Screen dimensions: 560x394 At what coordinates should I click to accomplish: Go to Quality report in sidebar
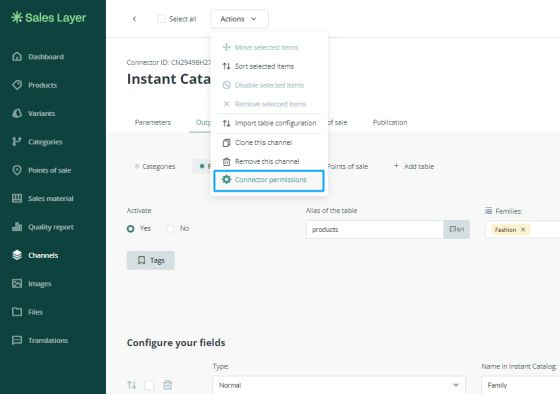(x=51, y=227)
